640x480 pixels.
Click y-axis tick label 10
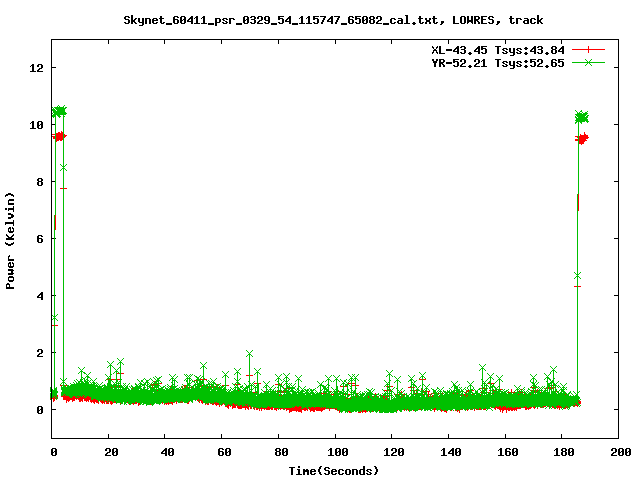(36, 125)
